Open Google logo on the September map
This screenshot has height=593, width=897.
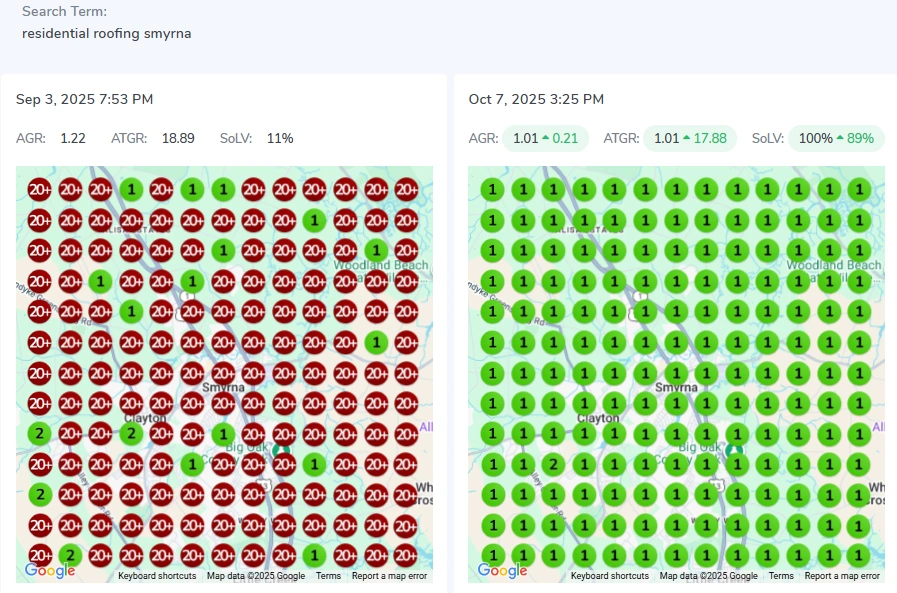[x=50, y=571]
